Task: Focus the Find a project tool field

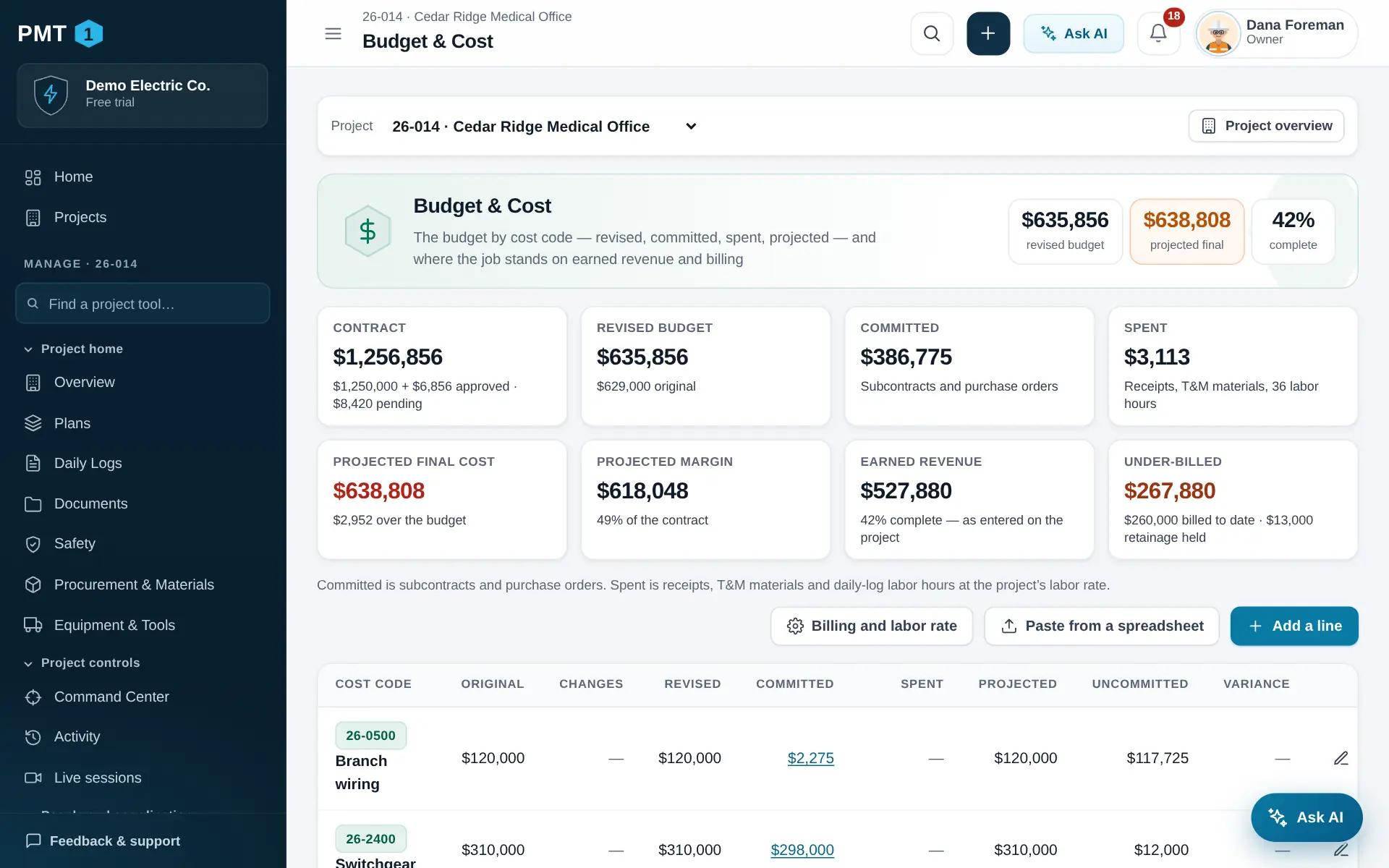Action: [x=143, y=304]
